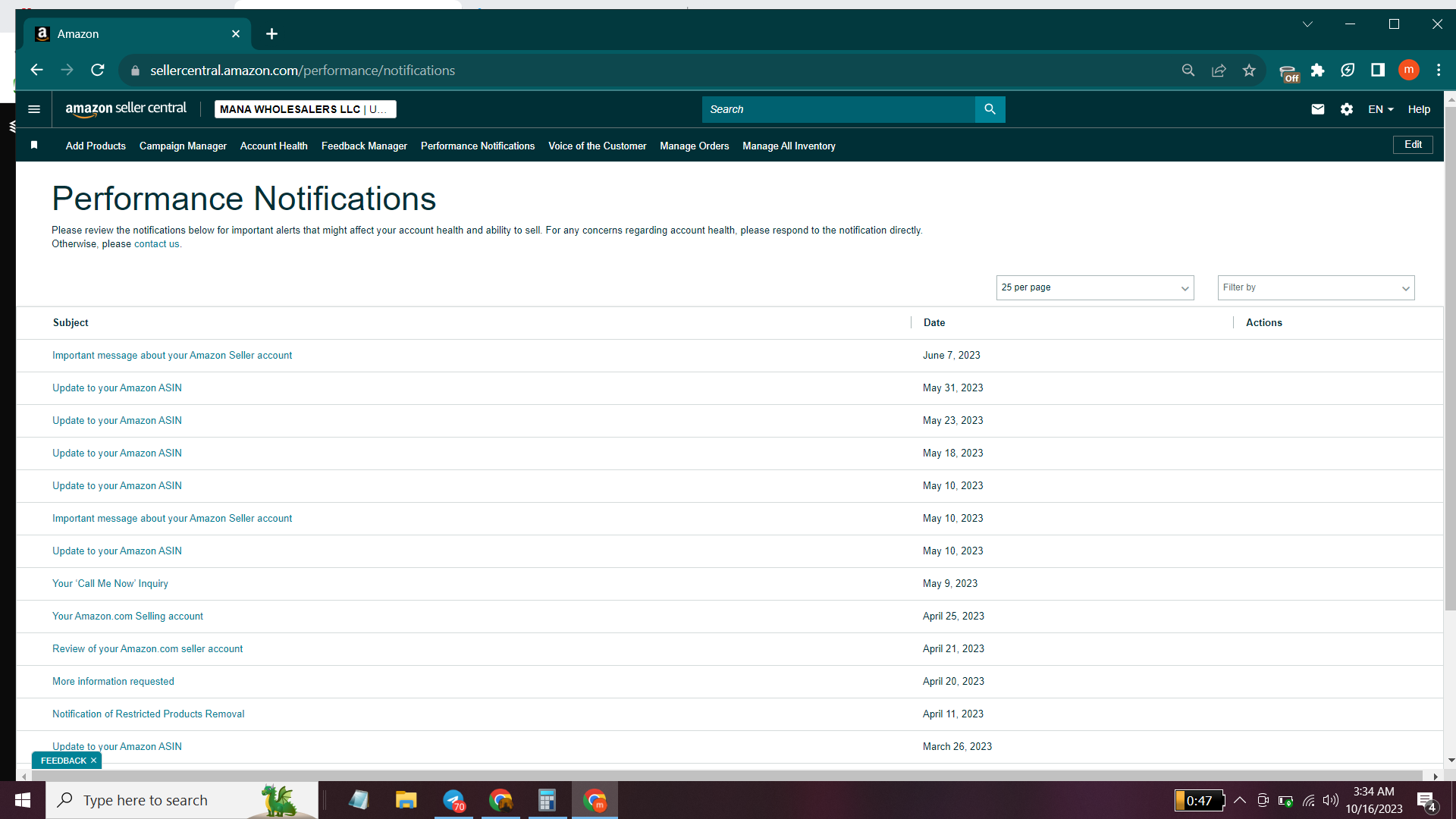Open More information requested notification
1456x819 pixels.
113,682
